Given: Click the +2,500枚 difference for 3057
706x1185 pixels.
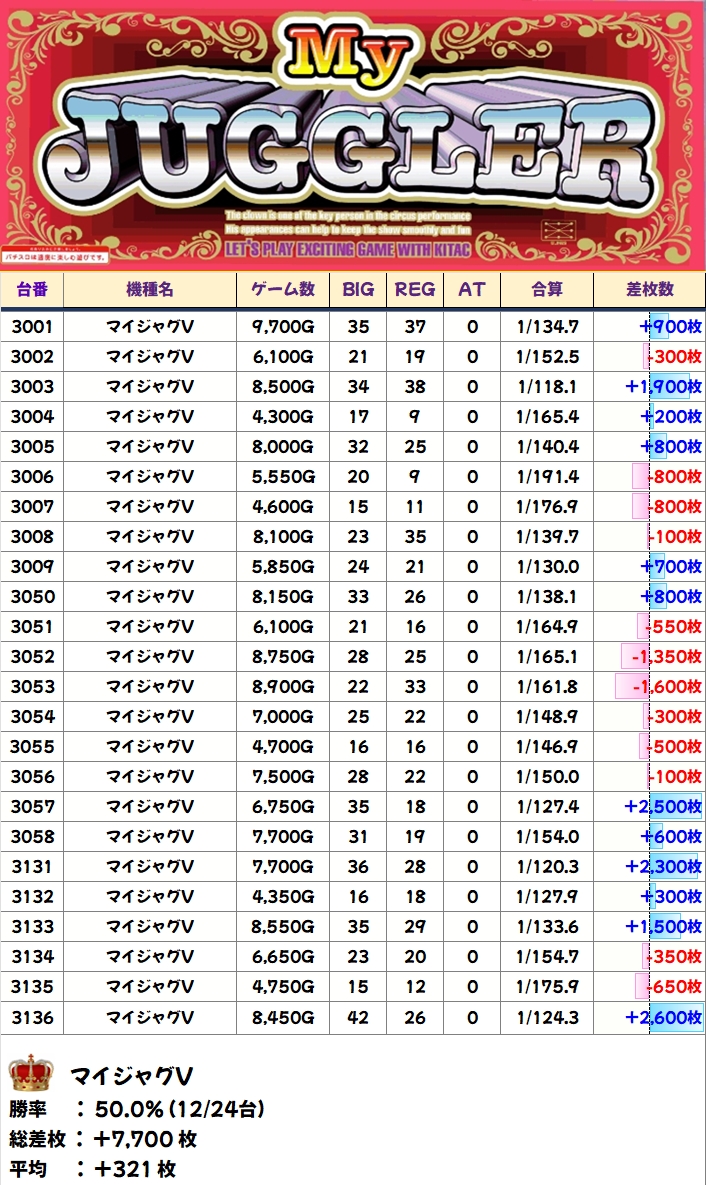Looking at the screenshot, I should 664,806.
